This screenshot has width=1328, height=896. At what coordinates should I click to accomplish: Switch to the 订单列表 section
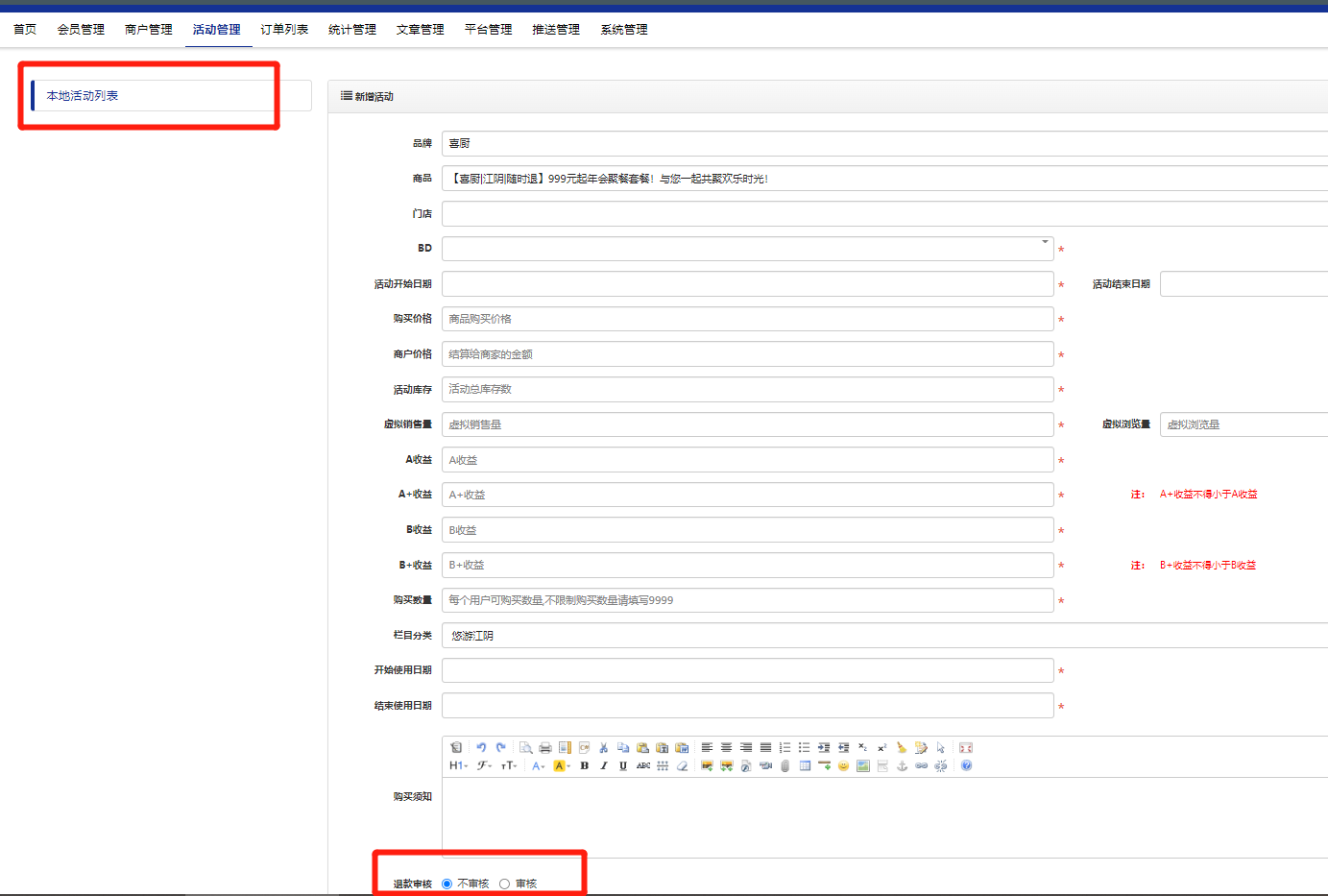(x=284, y=30)
